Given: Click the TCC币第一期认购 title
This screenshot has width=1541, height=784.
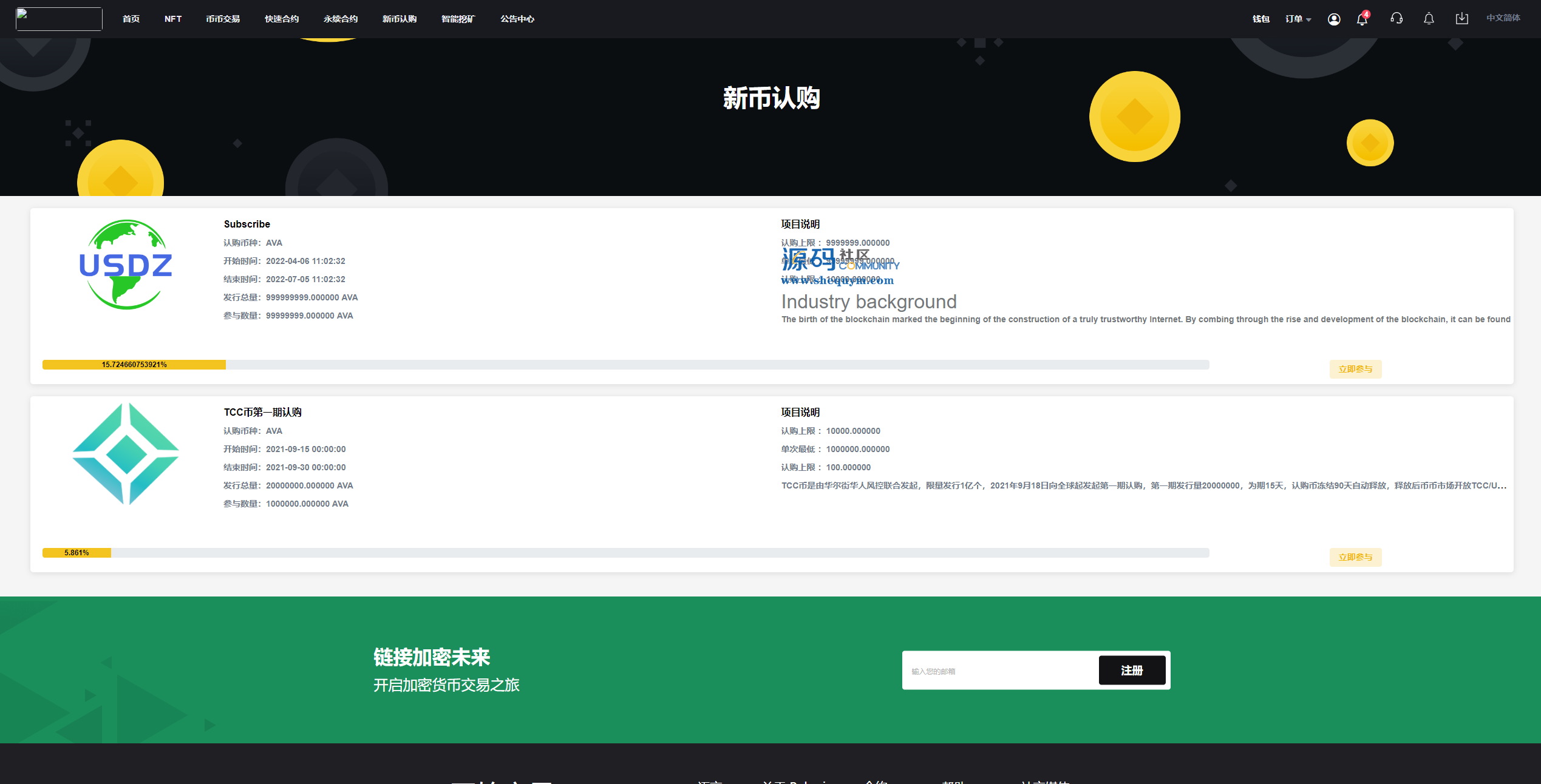Looking at the screenshot, I should click(x=263, y=412).
